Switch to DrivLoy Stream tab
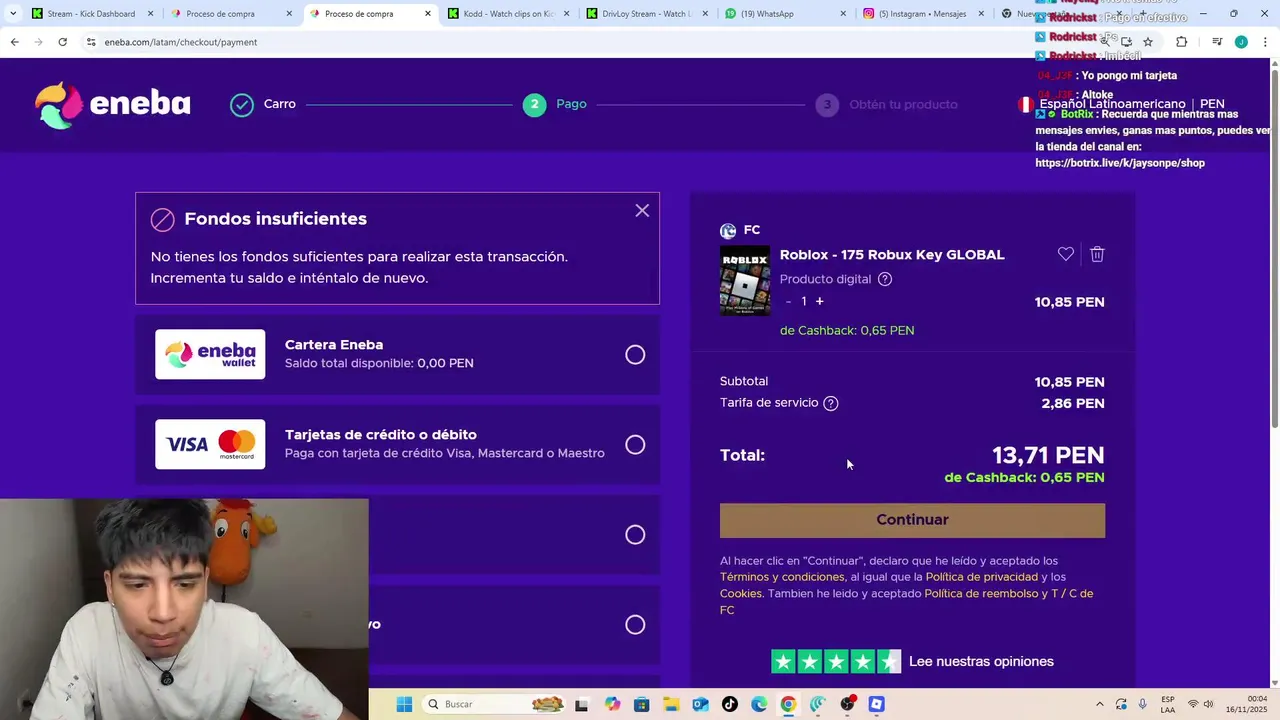The height and width of the screenshot is (720, 1280). (645, 14)
